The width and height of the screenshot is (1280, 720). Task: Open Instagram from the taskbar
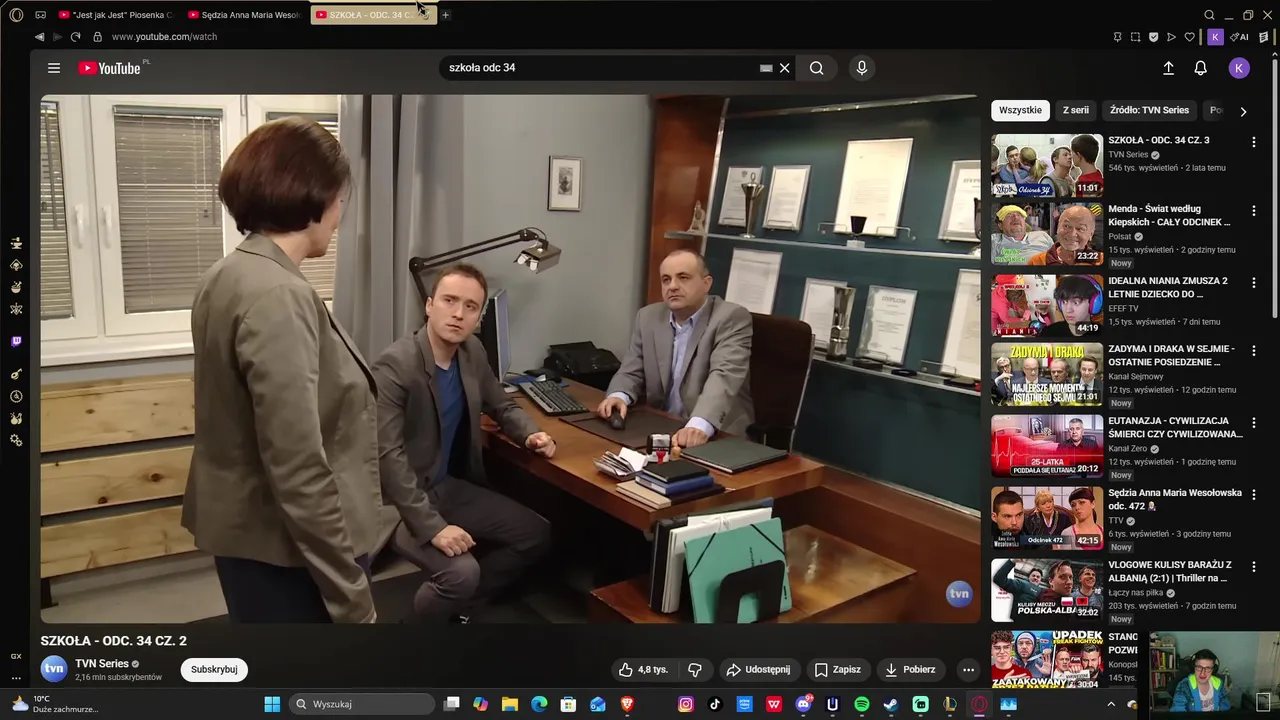pos(686,704)
